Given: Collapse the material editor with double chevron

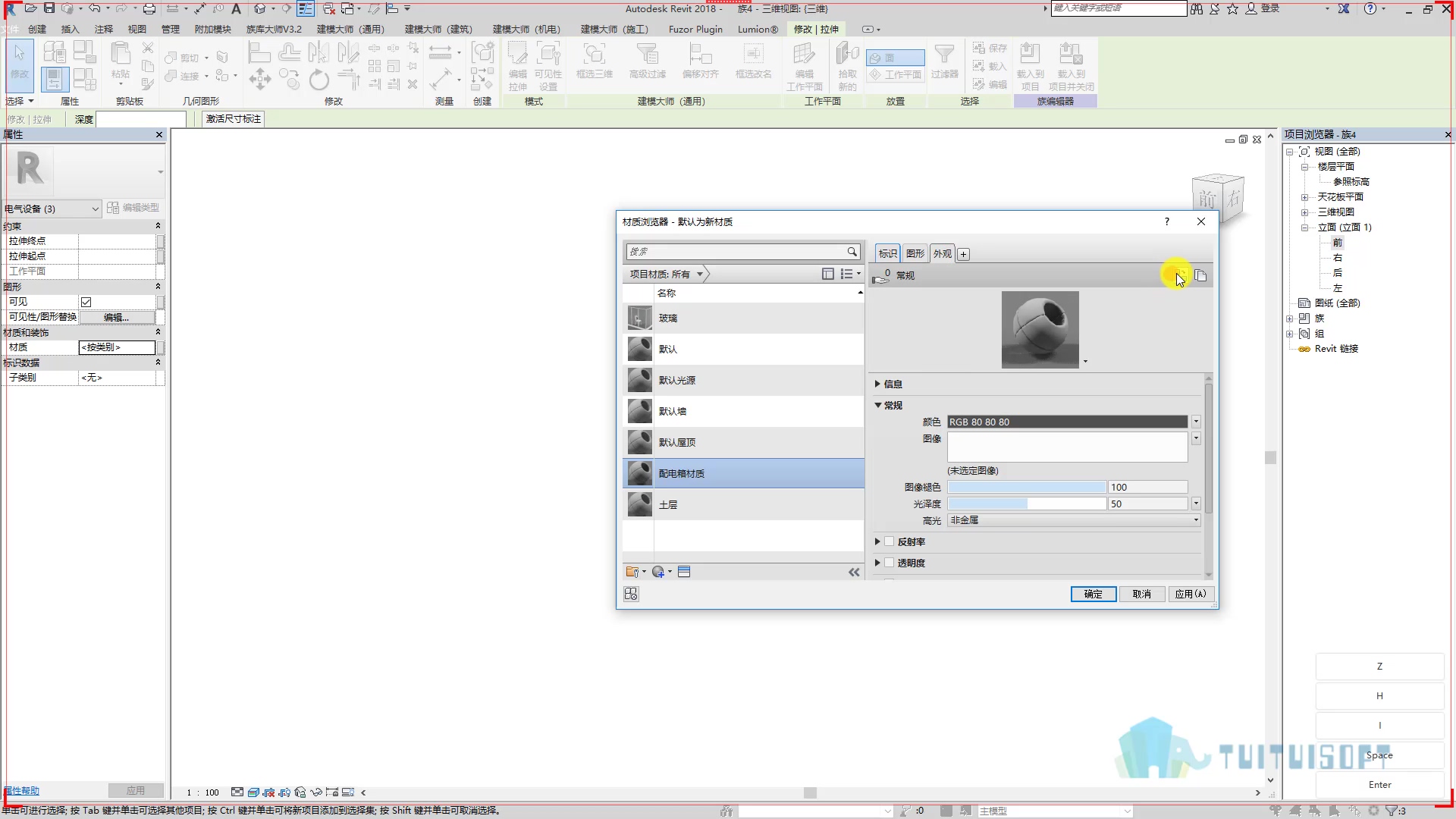Looking at the screenshot, I should pos(854,573).
